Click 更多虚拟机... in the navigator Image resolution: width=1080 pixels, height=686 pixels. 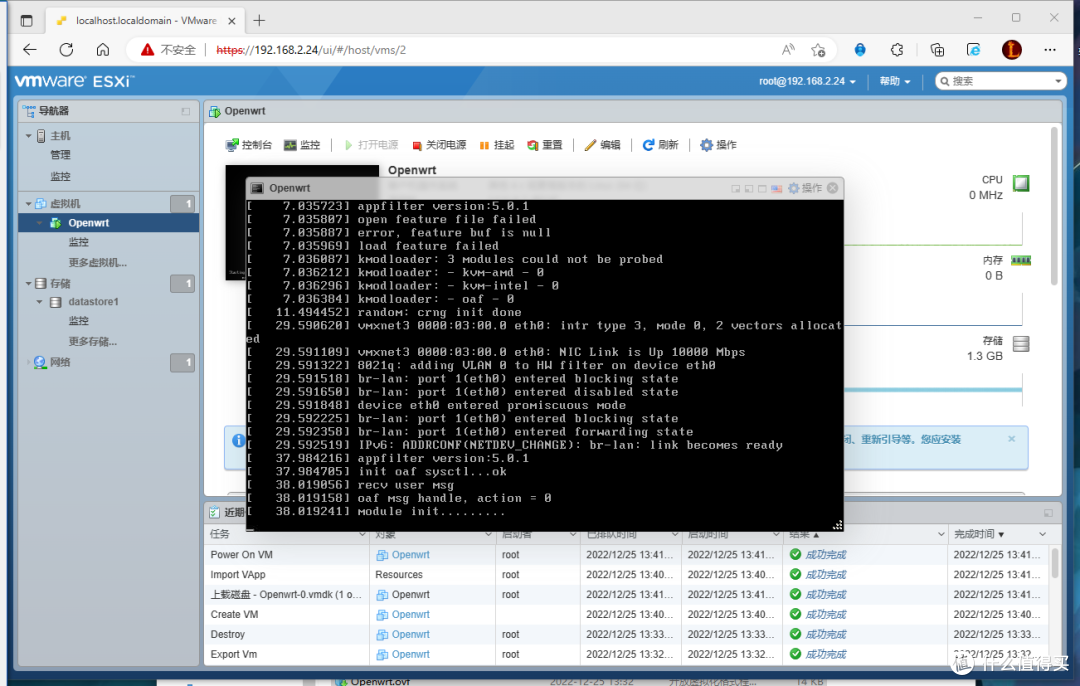pyautogui.click(x=97, y=262)
